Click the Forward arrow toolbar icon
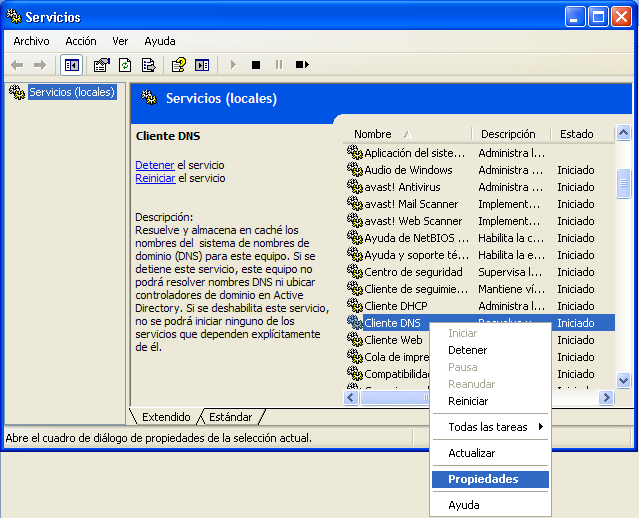 (x=40, y=65)
